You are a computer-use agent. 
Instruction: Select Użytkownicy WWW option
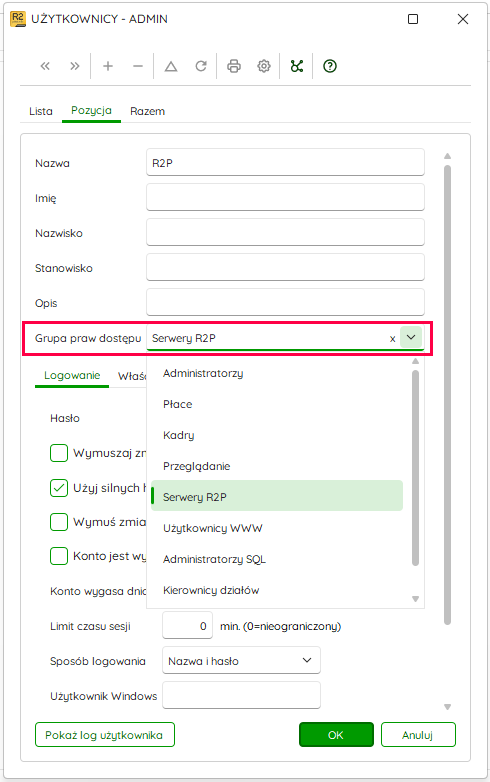(x=277, y=528)
